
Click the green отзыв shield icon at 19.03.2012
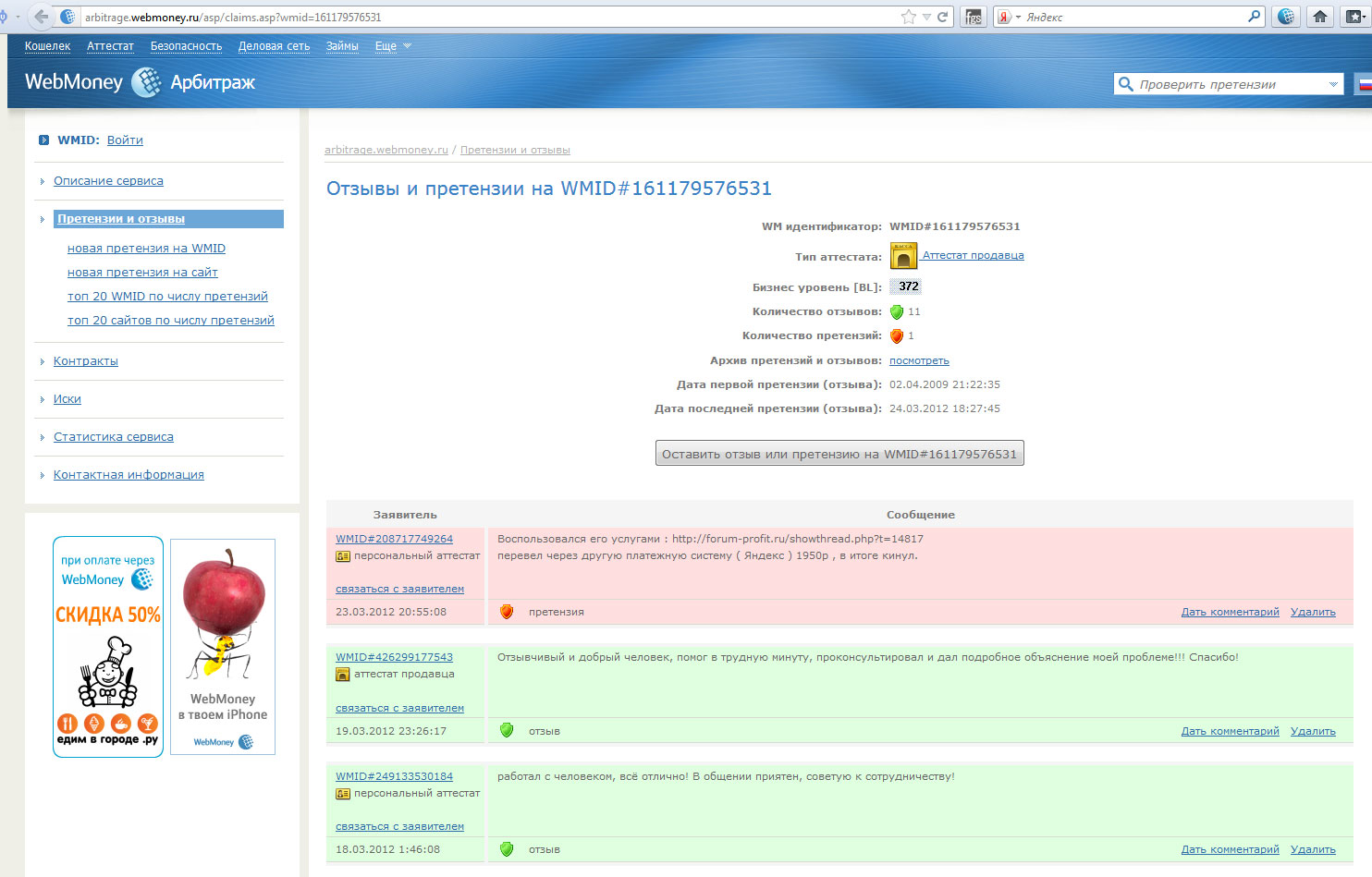(507, 730)
